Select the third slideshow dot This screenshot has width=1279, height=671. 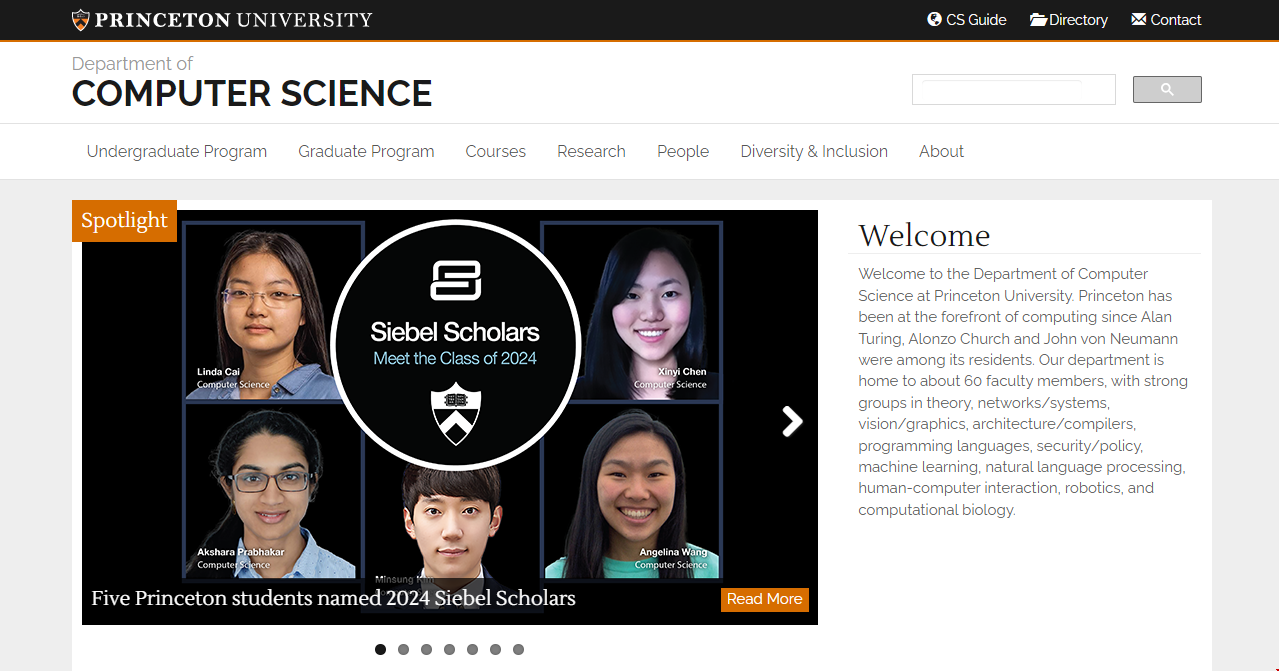coord(426,649)
